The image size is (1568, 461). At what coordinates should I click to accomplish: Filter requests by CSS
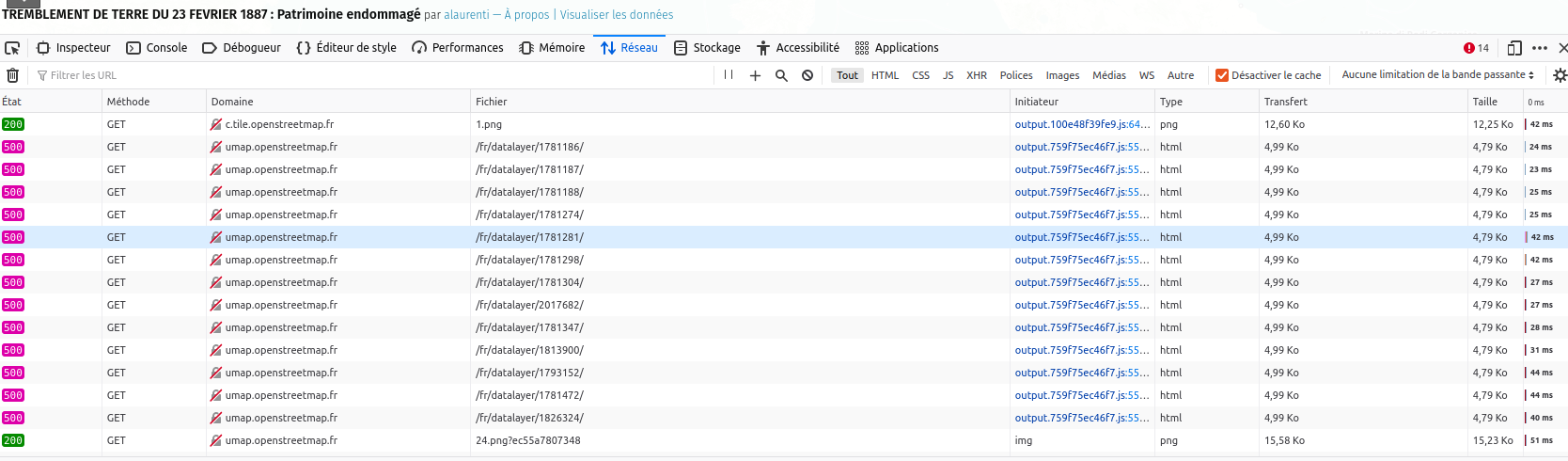click(921, 75)
